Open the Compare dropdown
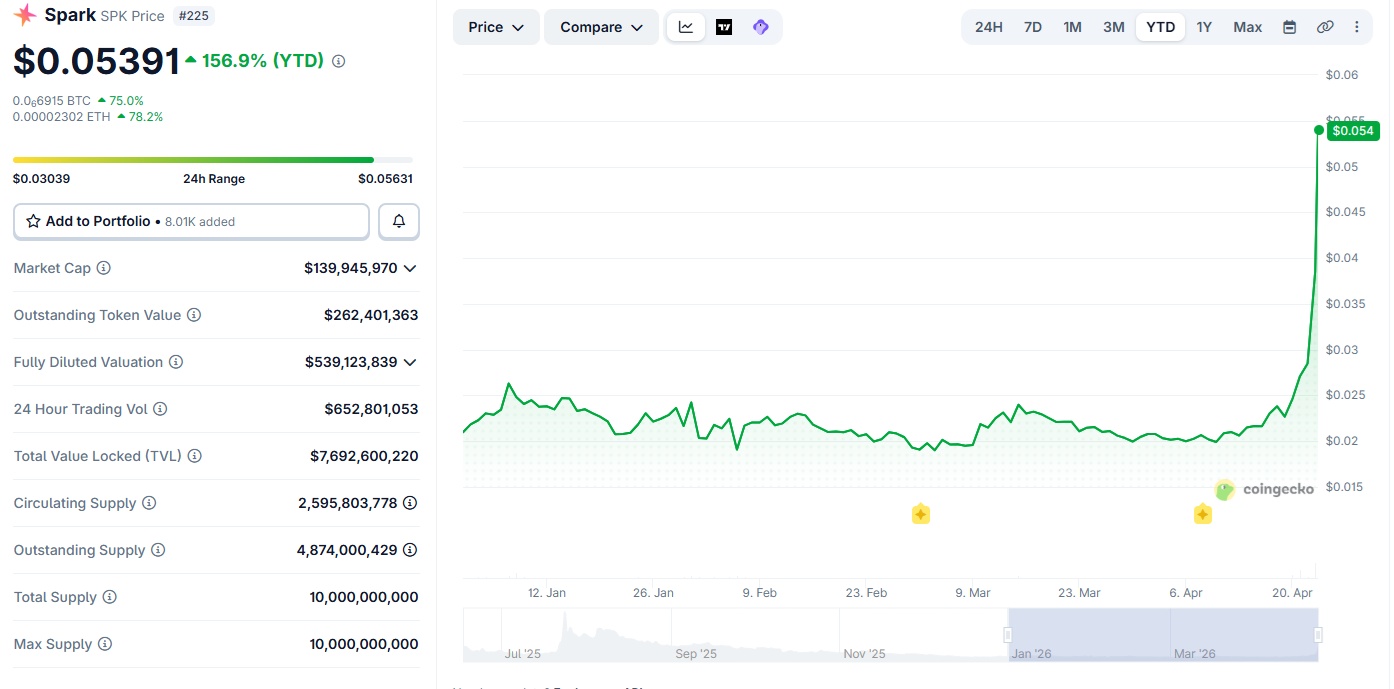The image size is (1394, 689). click(601, 27)
